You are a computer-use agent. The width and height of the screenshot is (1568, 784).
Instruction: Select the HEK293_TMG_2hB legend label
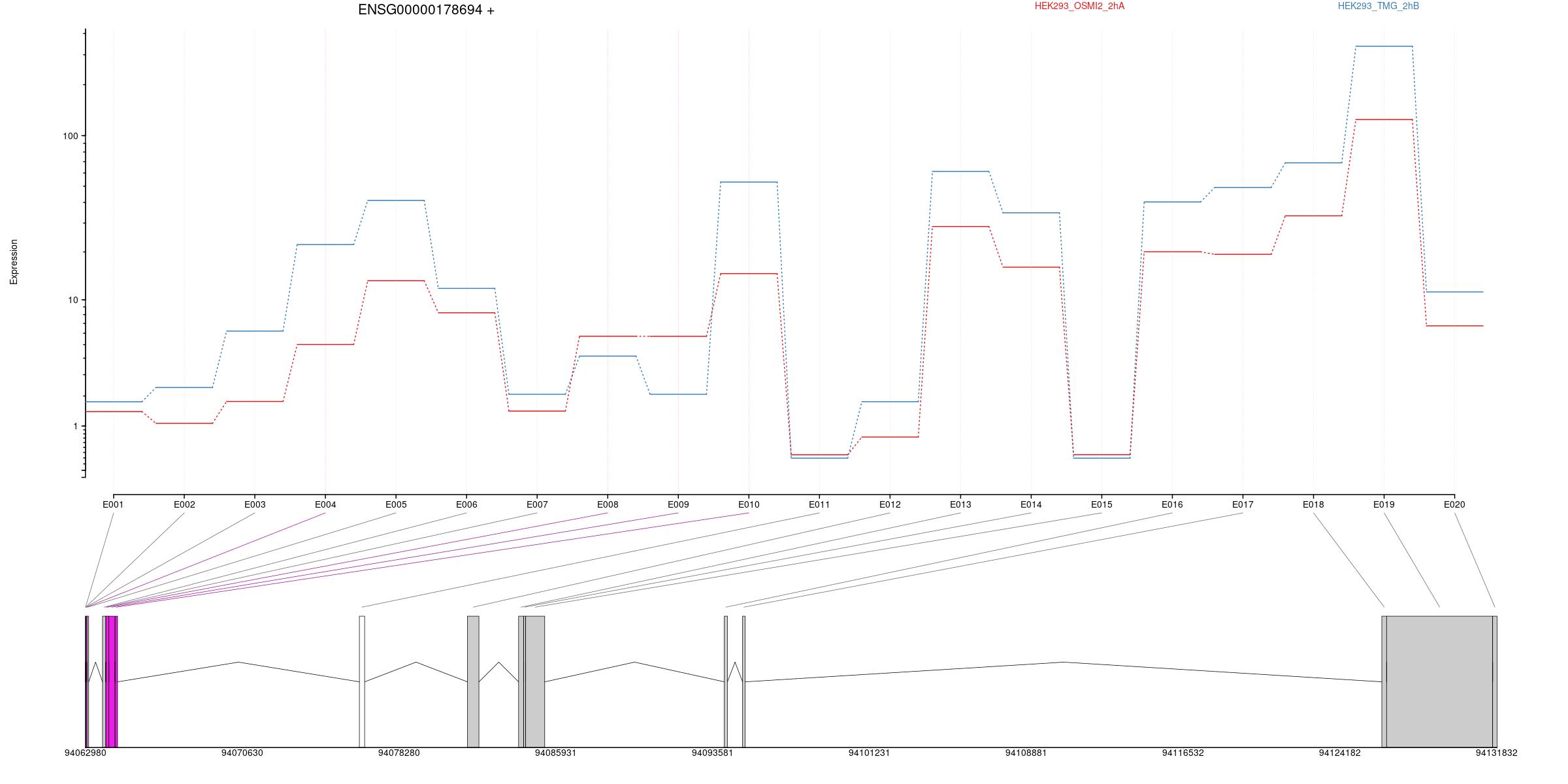[1379, 6]
